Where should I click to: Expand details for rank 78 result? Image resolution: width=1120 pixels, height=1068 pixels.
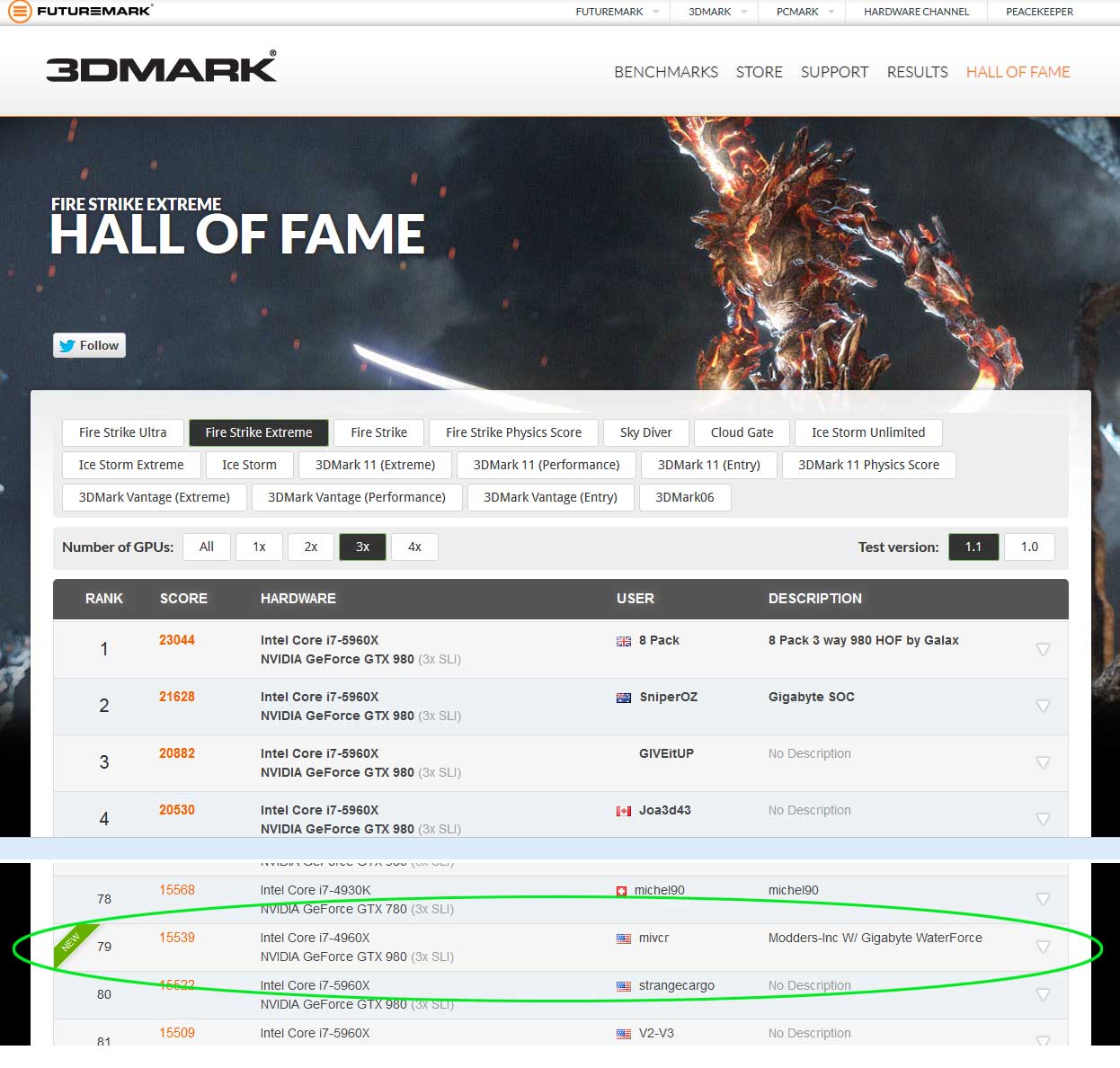(x=1043, y=899)
